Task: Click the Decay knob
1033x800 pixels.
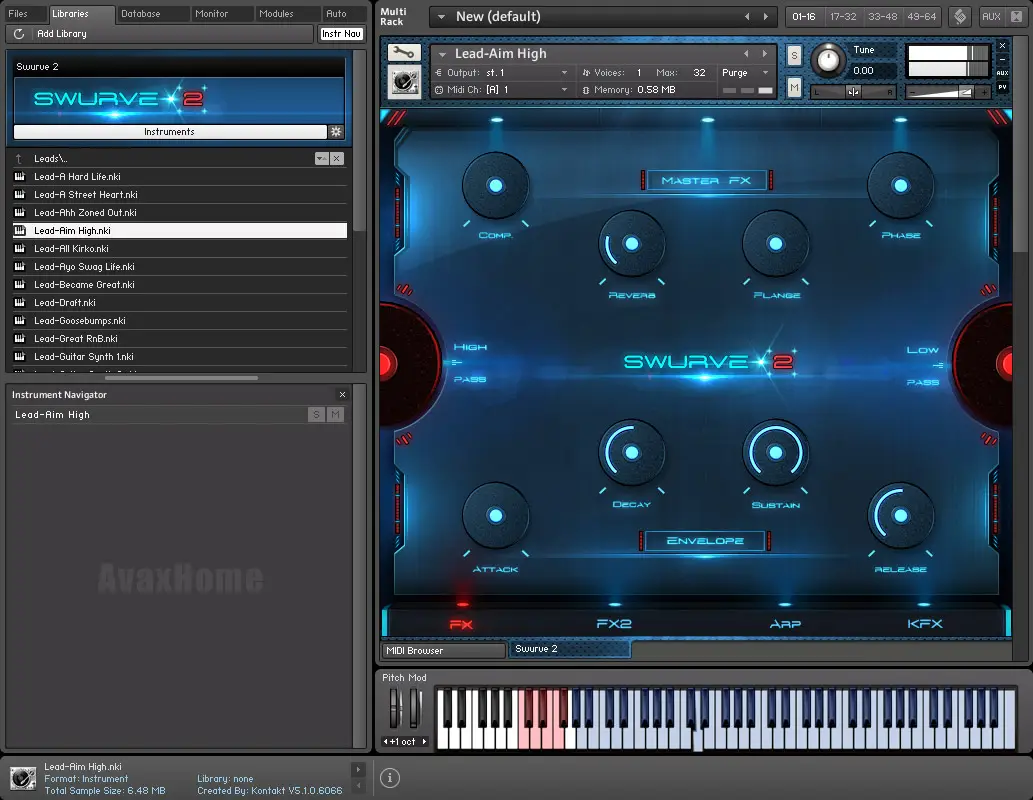Action: [631, 453]
